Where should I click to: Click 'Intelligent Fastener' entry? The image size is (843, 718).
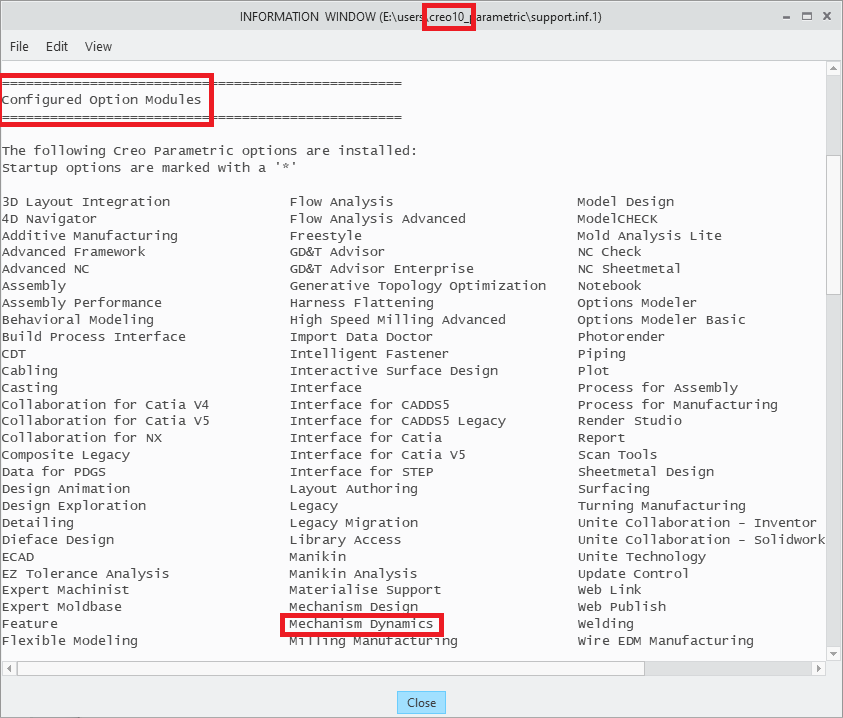369,354
